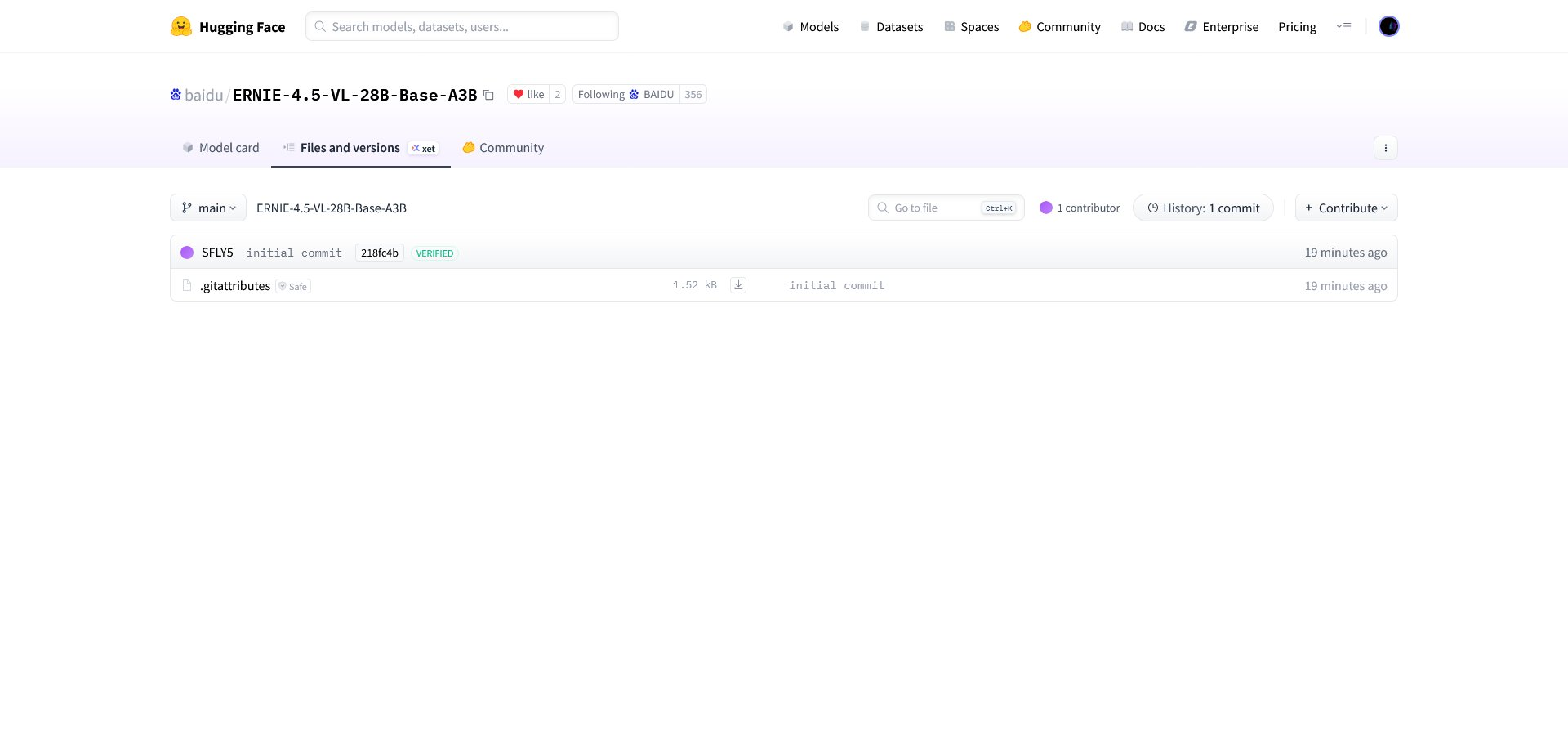Viewport: 1568px width, 751px height.
Task: Open the Datasets nav item
Action: point(891,26)
